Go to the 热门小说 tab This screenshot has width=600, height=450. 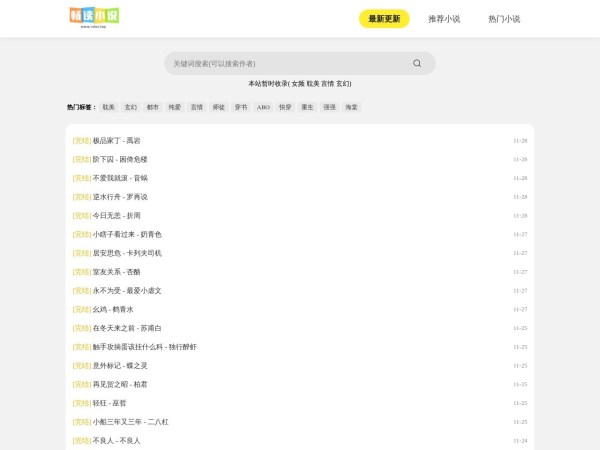point(504,19)
